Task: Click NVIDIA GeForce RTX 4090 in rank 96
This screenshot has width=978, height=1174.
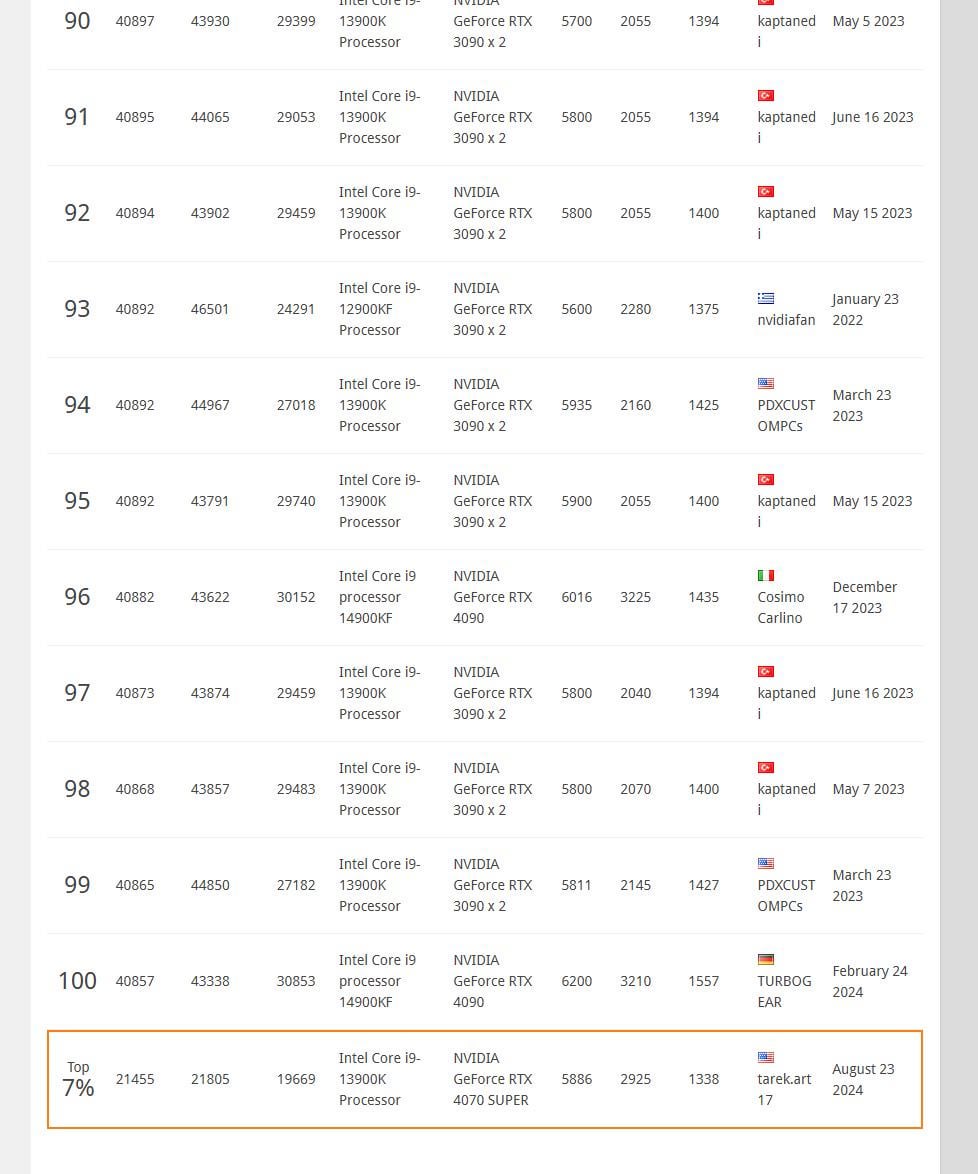Action: pyautogui.click(x=493, y=597)
